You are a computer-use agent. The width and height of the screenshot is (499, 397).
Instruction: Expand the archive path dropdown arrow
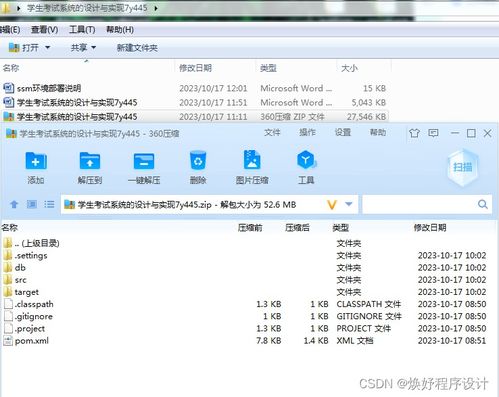[349, 204]
